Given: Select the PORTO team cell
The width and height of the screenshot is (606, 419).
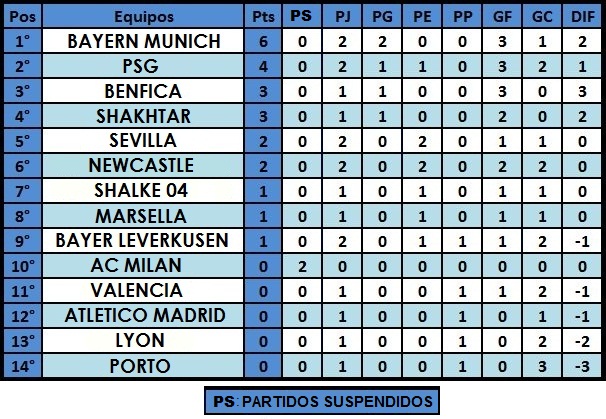Looking at the screenshot, I should point(143,366).
